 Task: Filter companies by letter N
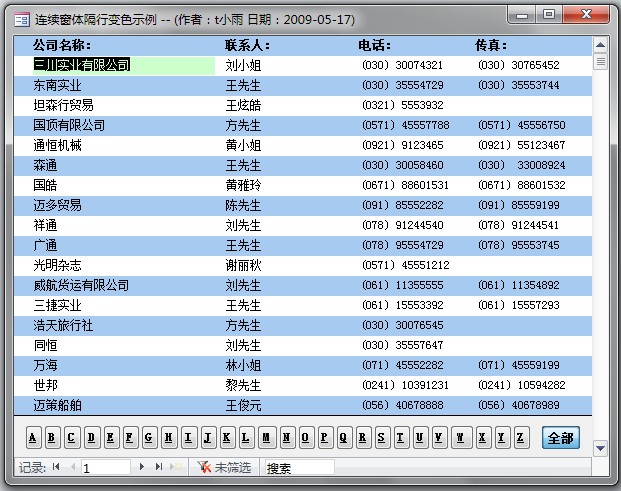click(287, 438)
